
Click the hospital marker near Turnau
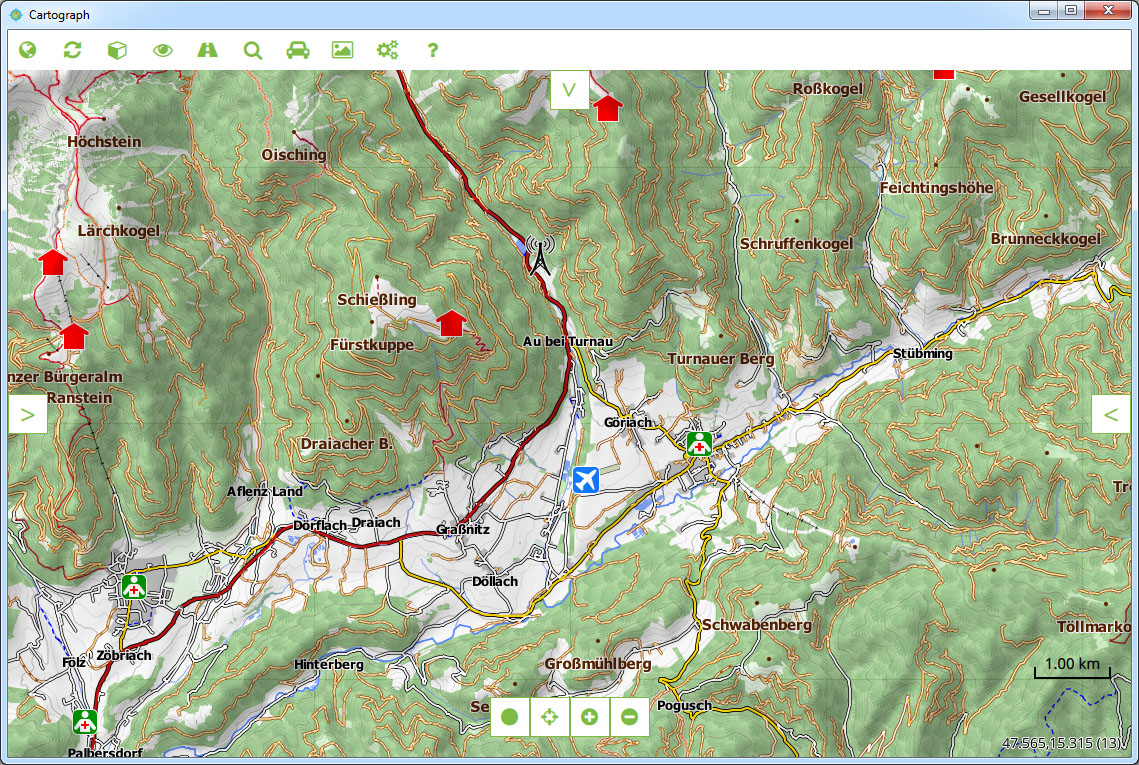(x=699, y=443)
